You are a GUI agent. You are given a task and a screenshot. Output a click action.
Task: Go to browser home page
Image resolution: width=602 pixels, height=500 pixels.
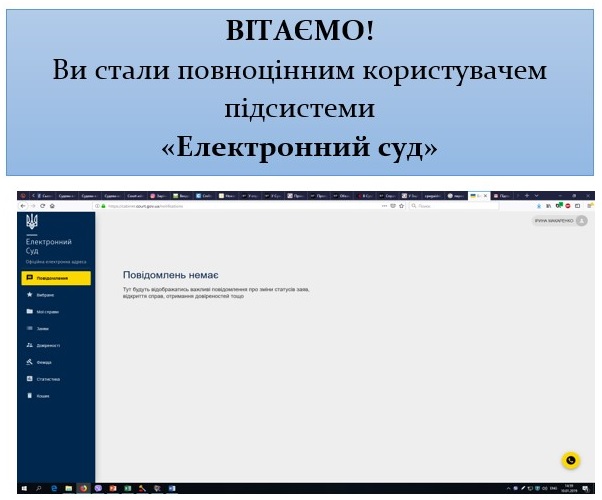(x=51, y=205)
